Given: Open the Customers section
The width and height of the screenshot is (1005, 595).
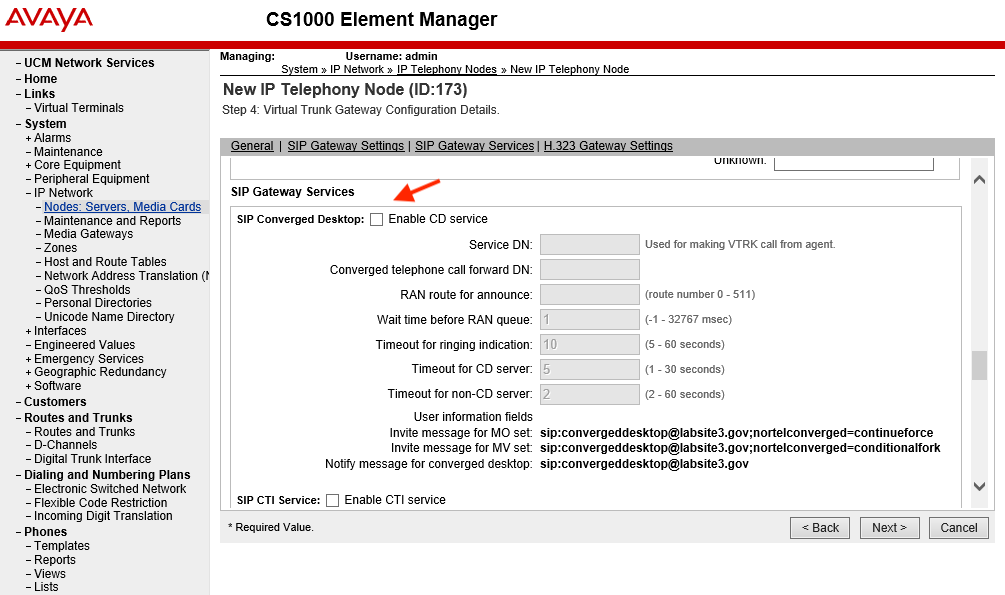Looking at the screenshot, I should click(x=55, y=402).
